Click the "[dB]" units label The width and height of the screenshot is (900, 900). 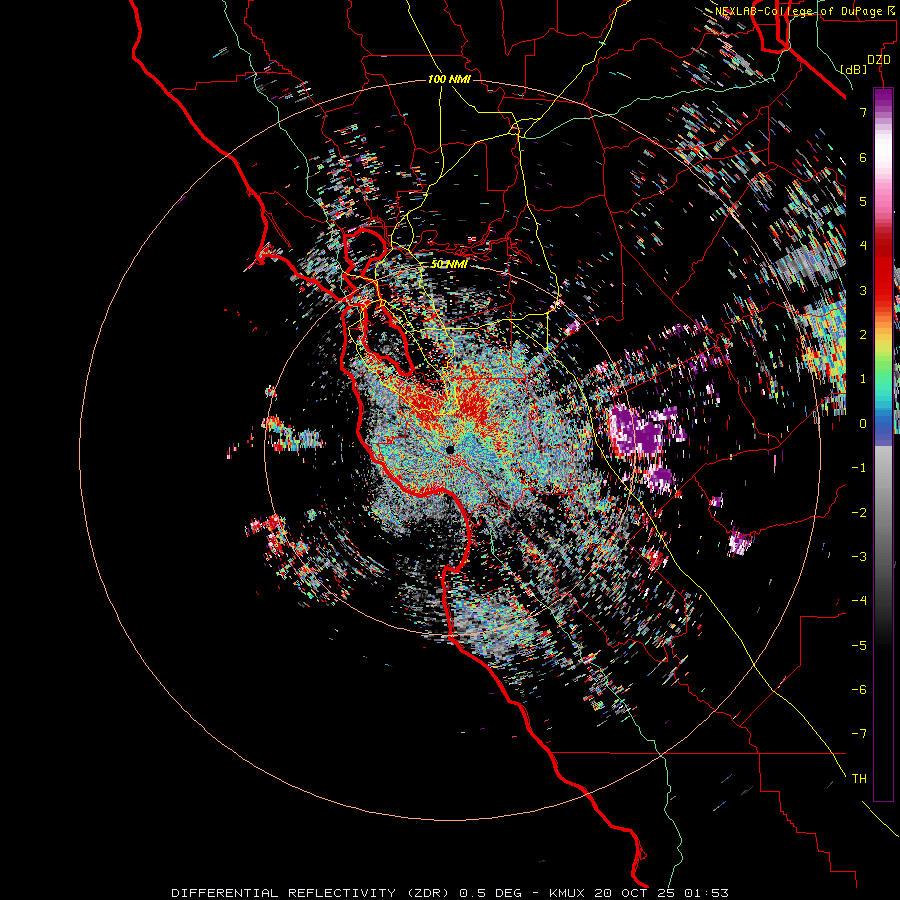pyautogui.click(x=854, y=69)
